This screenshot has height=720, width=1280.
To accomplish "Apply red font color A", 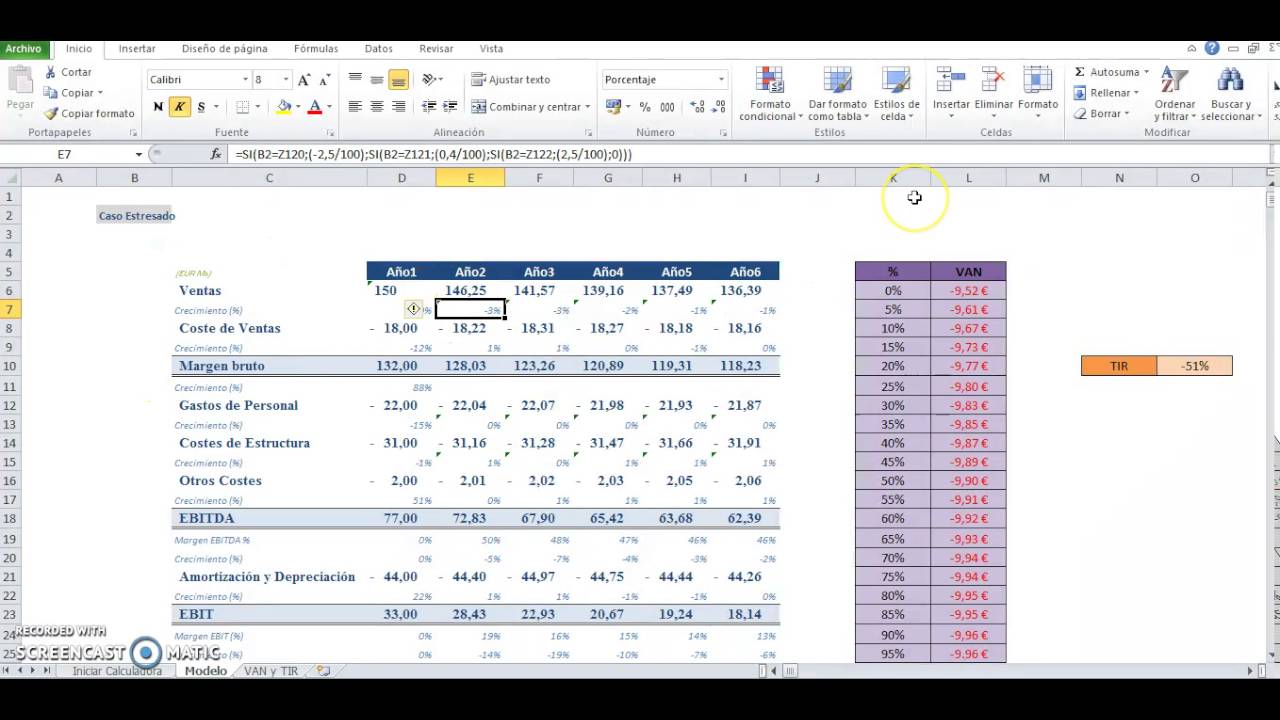I will (315, 107).
